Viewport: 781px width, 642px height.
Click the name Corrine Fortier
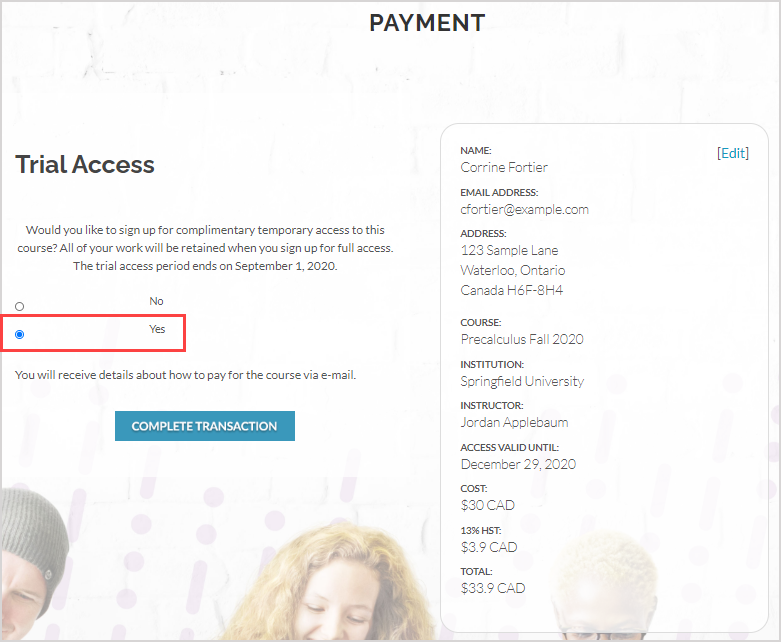[x=504, y=167]
